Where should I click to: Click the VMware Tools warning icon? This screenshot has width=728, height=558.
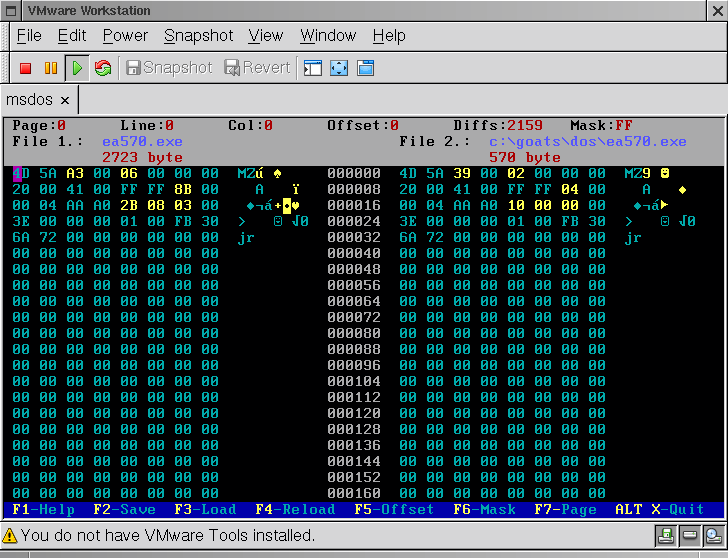point(9,536)
